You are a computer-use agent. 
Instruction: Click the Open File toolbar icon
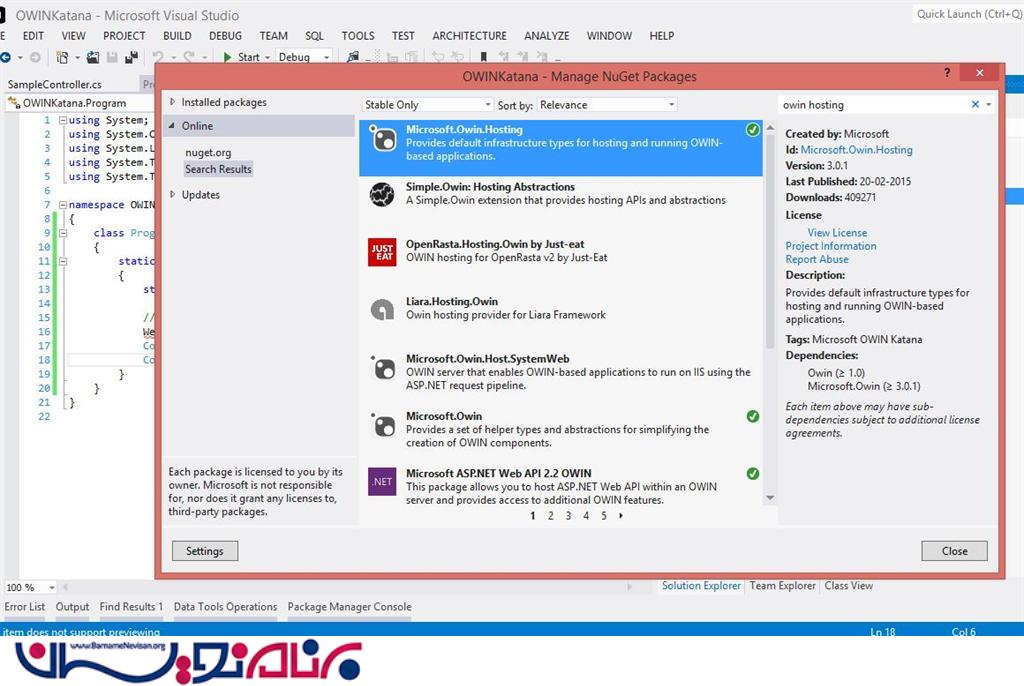[x=93, y=57]
